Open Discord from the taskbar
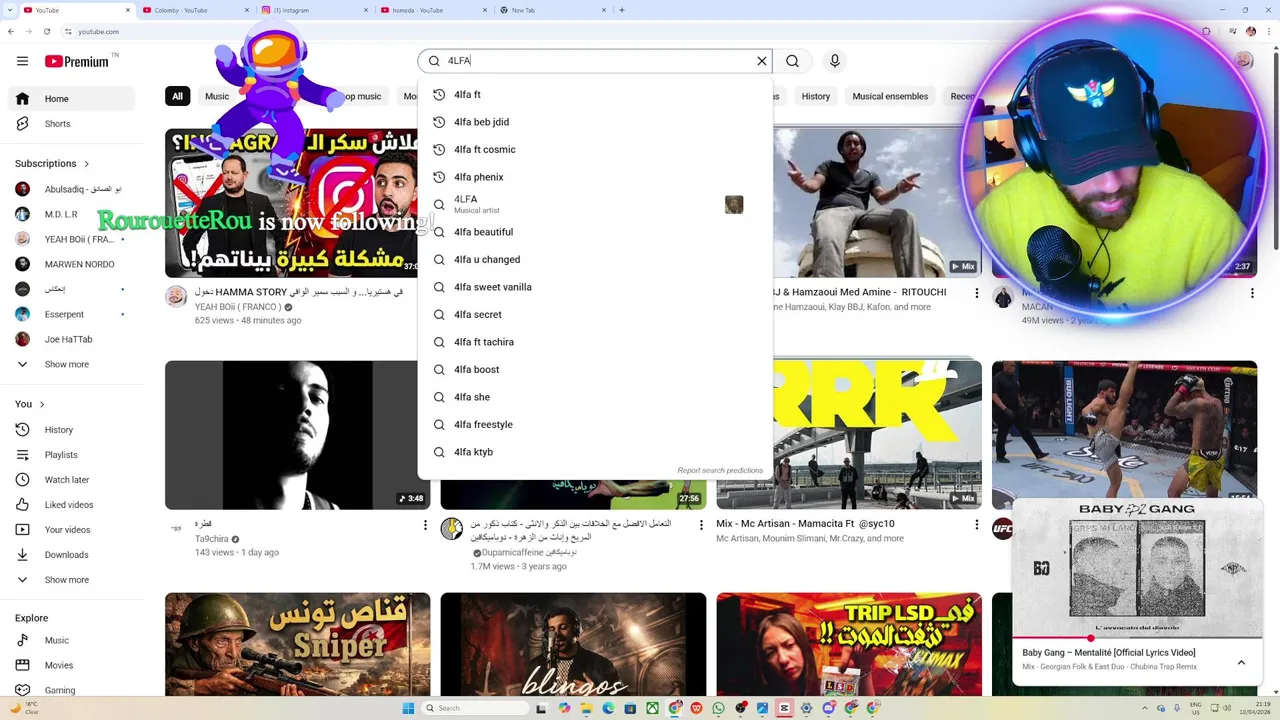This screenshot has width=1280, height=720. [828, 708]
